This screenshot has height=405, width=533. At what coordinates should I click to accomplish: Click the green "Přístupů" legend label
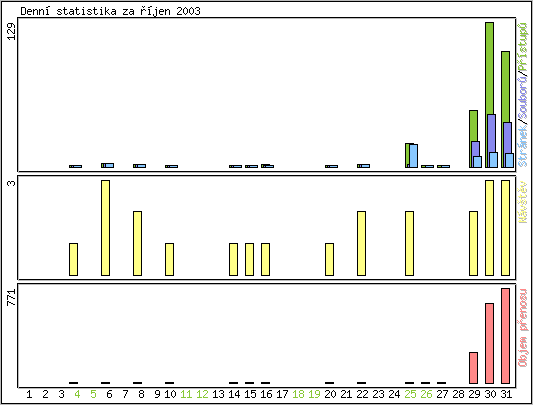click(x=523, y=46)
